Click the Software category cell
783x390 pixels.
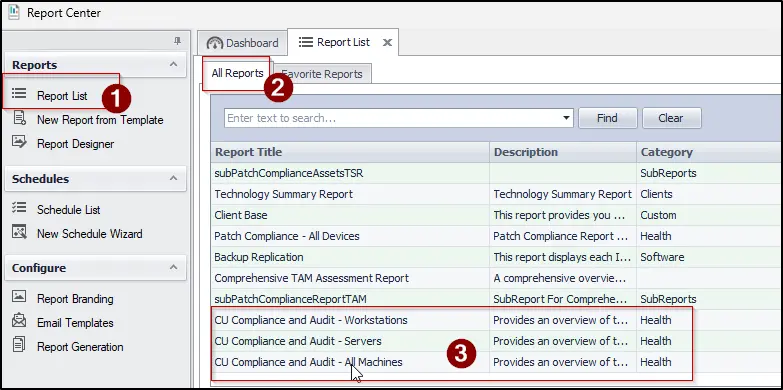[709, 257]
